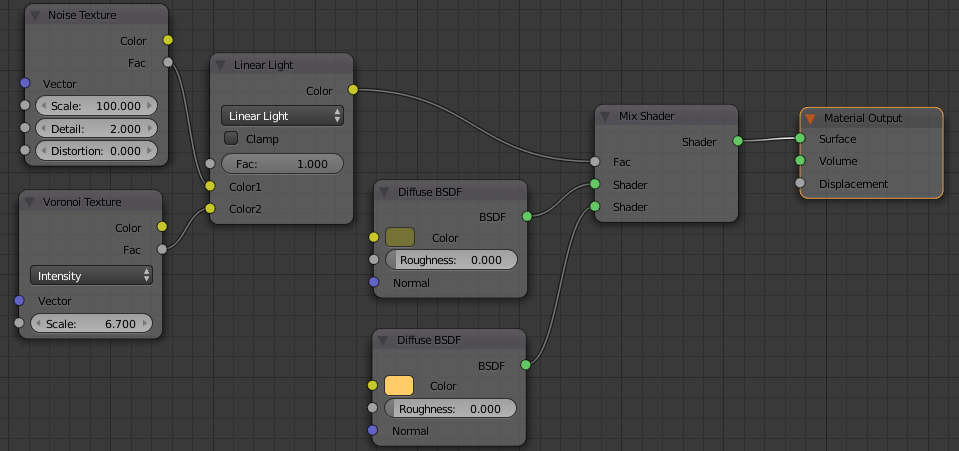This screenshot has width=959, height=451.
Task: Select the Voronoi Texture node title
Action: tap(82, 202)
